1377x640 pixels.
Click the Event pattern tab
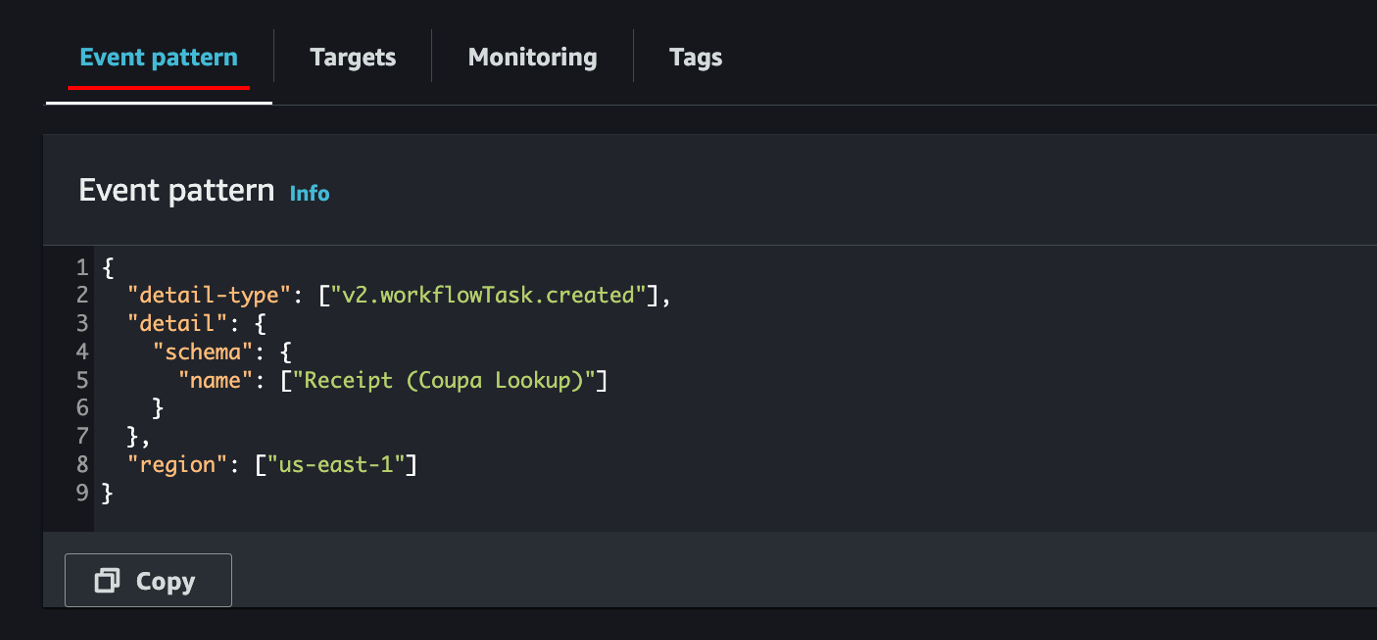point(159,58)
